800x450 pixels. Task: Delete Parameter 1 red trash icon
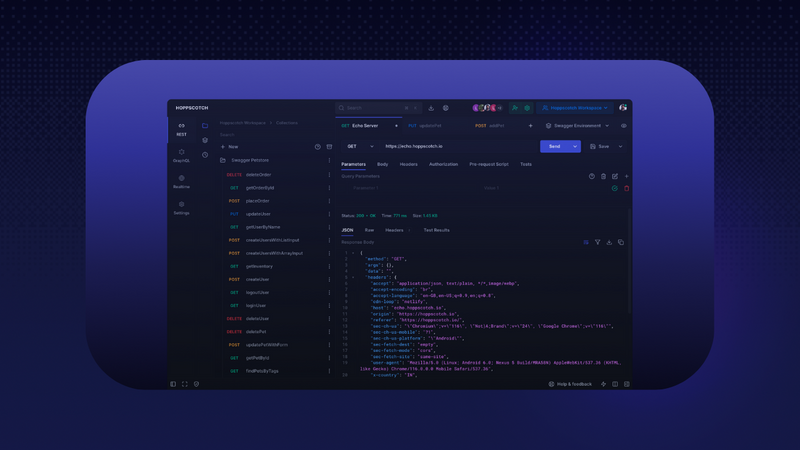click(627, 188)
